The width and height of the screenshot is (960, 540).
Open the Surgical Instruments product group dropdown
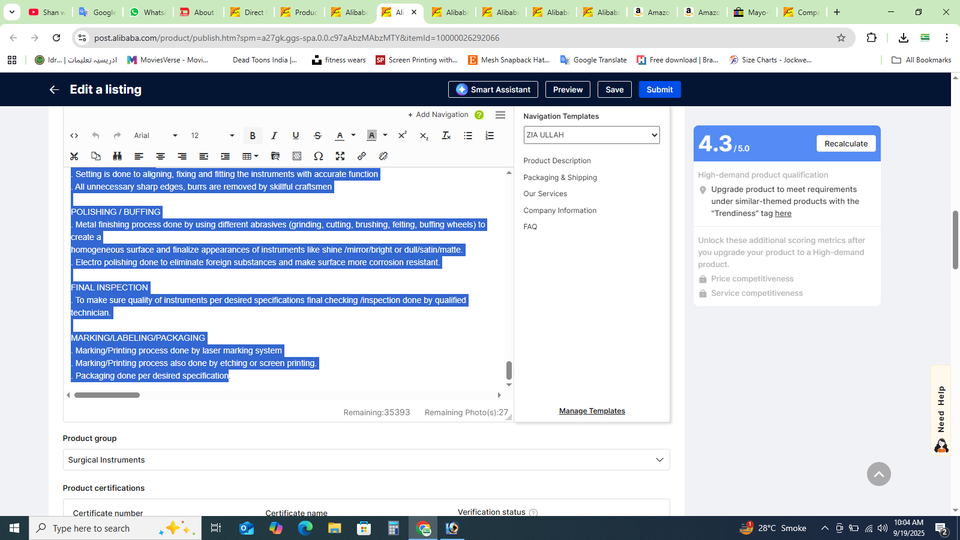tap(365, 460)
